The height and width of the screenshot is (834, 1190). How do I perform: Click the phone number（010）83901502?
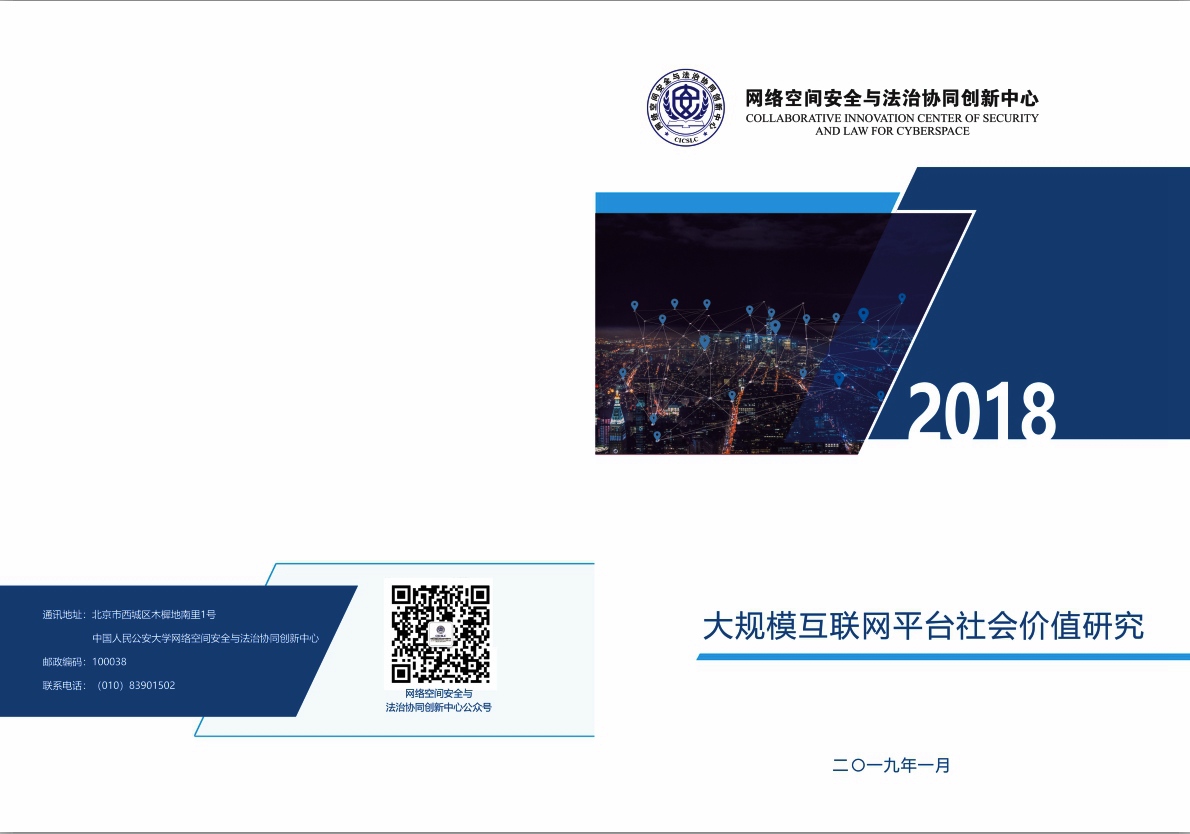tap(136, 685)
